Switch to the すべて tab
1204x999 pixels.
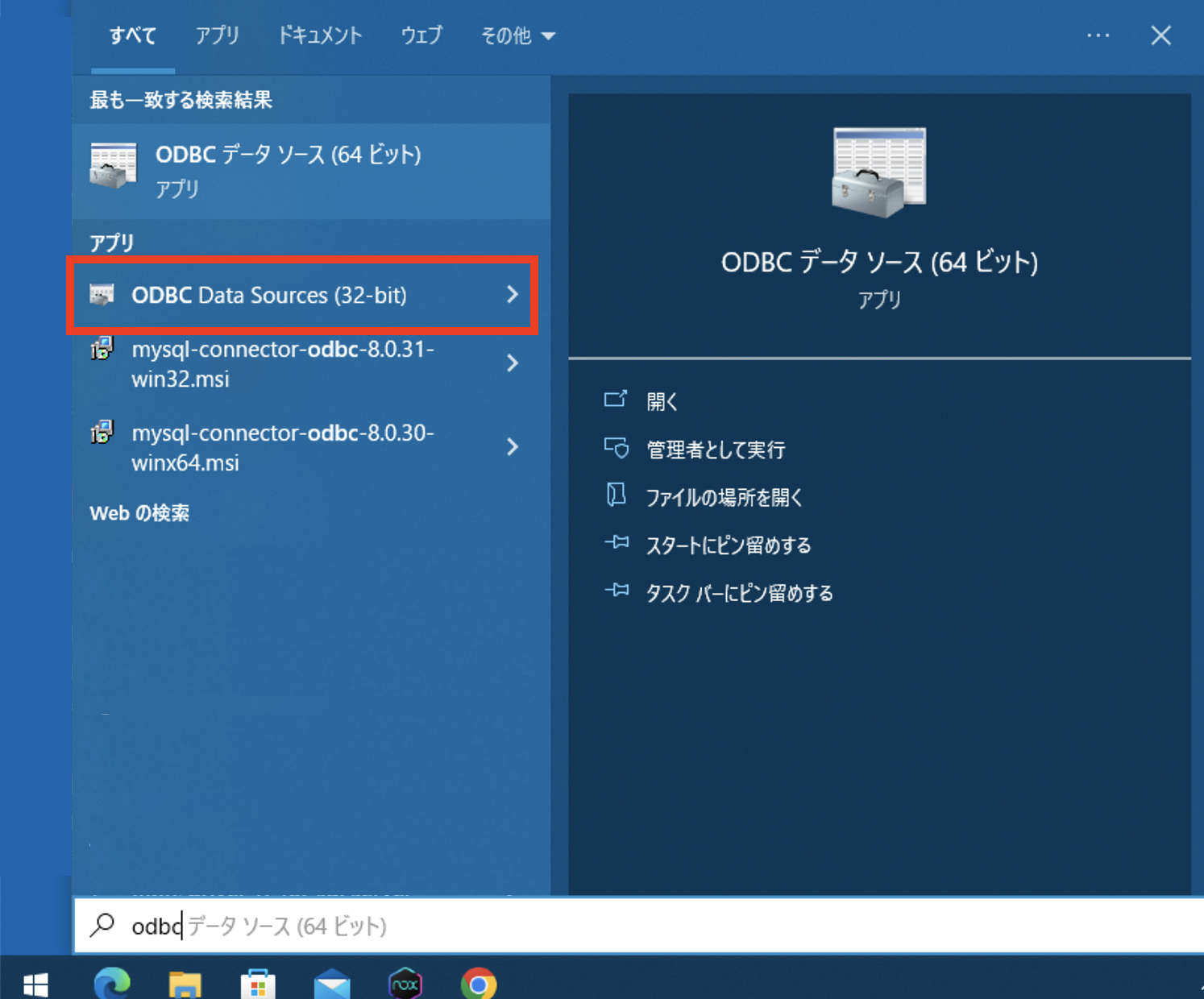click(133, 35)
